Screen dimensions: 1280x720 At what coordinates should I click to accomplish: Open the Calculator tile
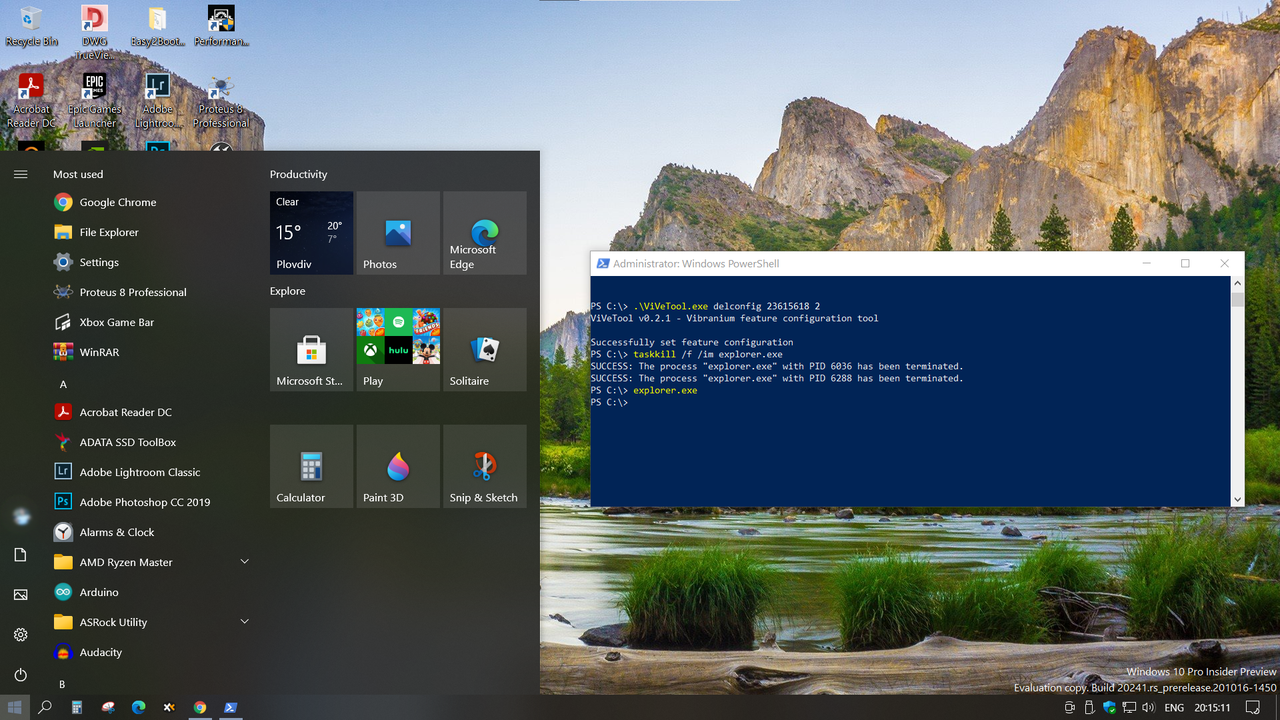[311, 466]
